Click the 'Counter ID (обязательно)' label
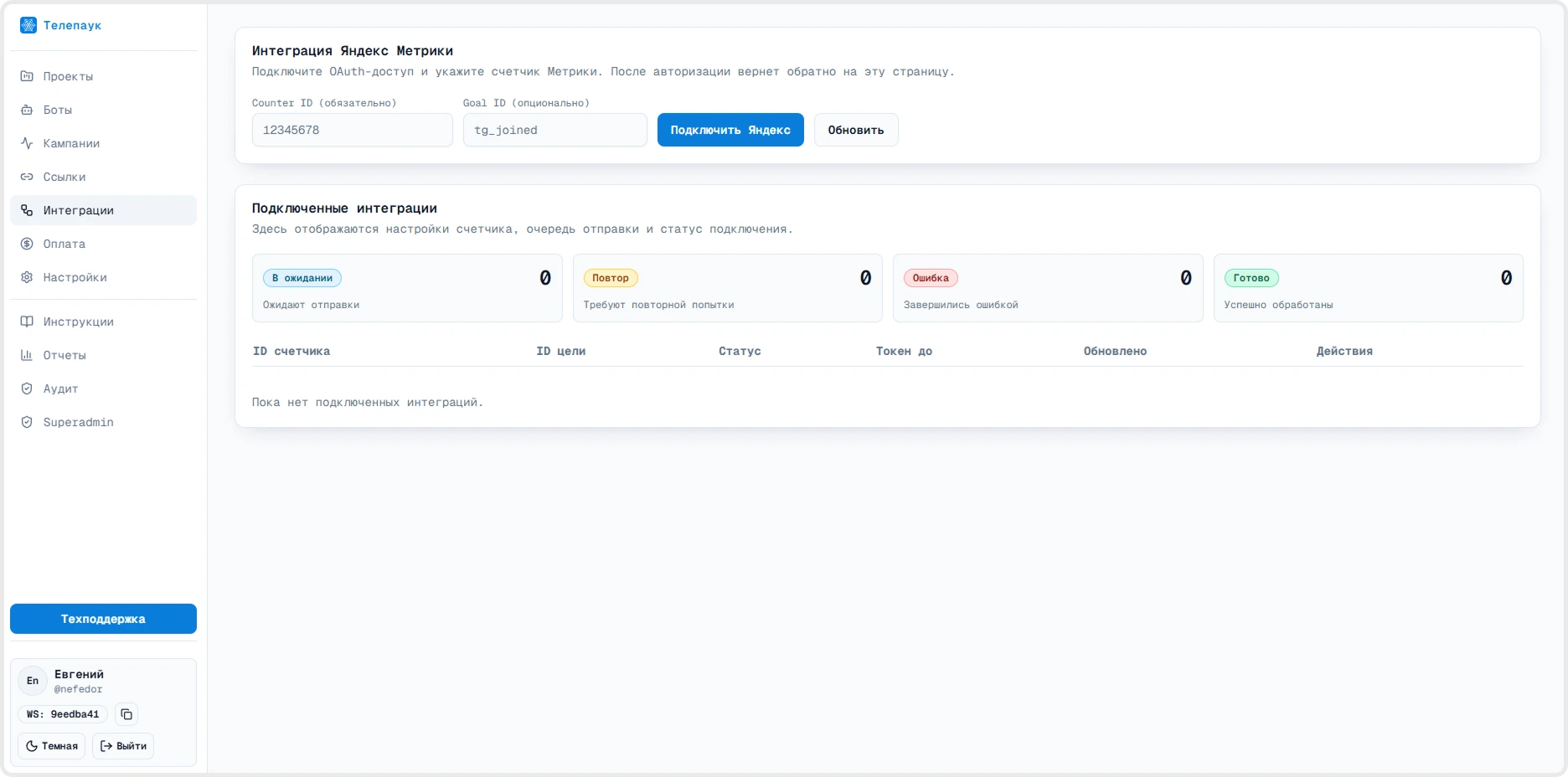Screen dimensions: 1568x777 coord(324,103)
